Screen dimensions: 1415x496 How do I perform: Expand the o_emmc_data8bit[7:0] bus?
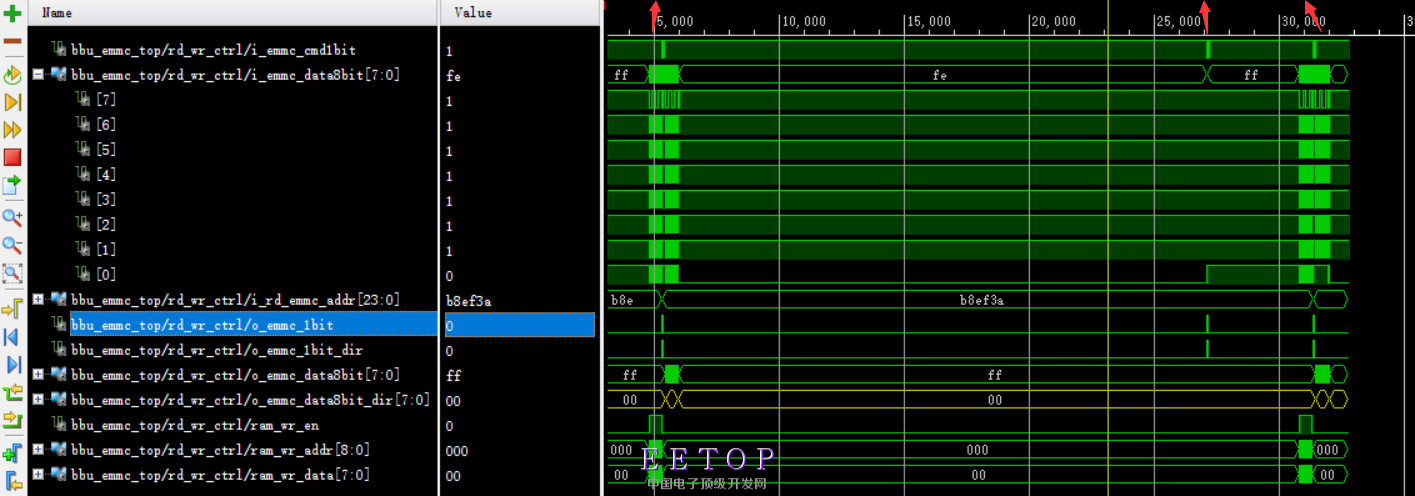(x=38, y=374)
